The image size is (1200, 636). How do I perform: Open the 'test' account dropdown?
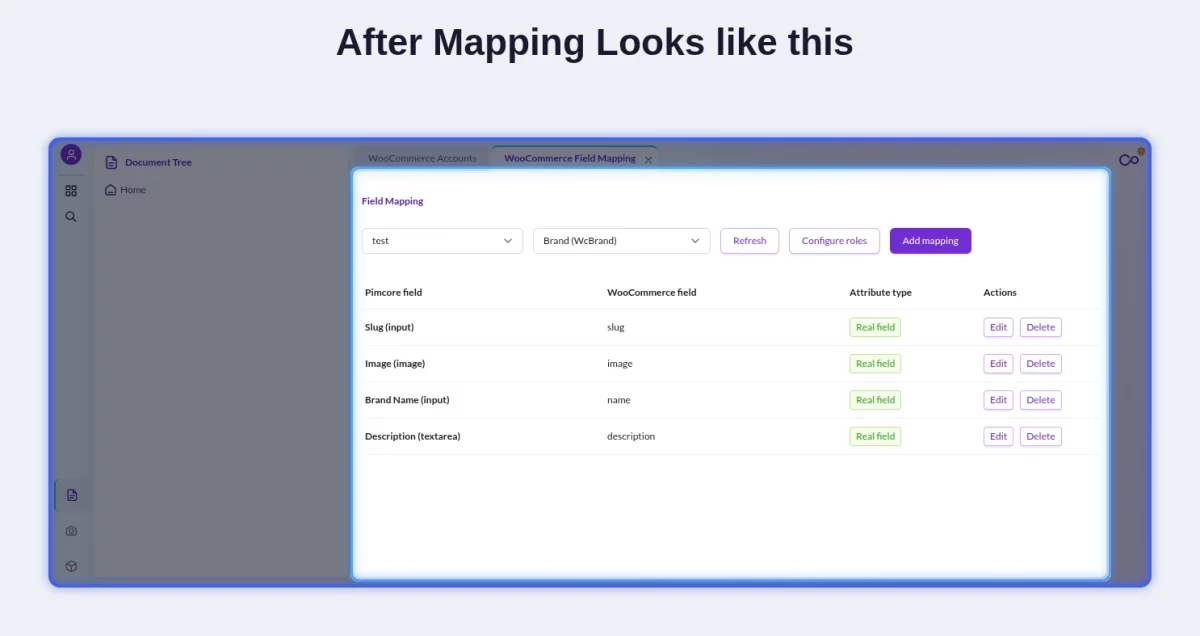pyautogui.click(x=442, y=241)
